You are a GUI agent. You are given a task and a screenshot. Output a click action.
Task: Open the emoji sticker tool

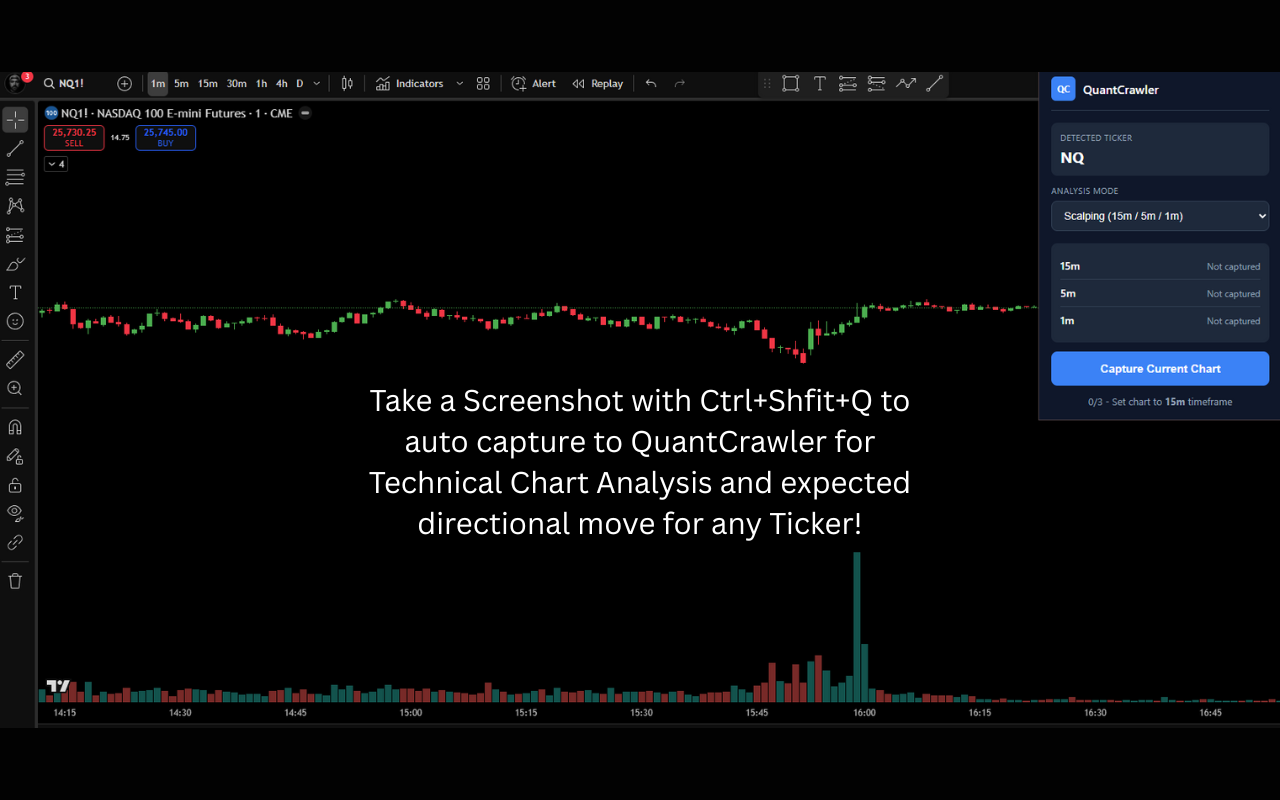point(15,321)
